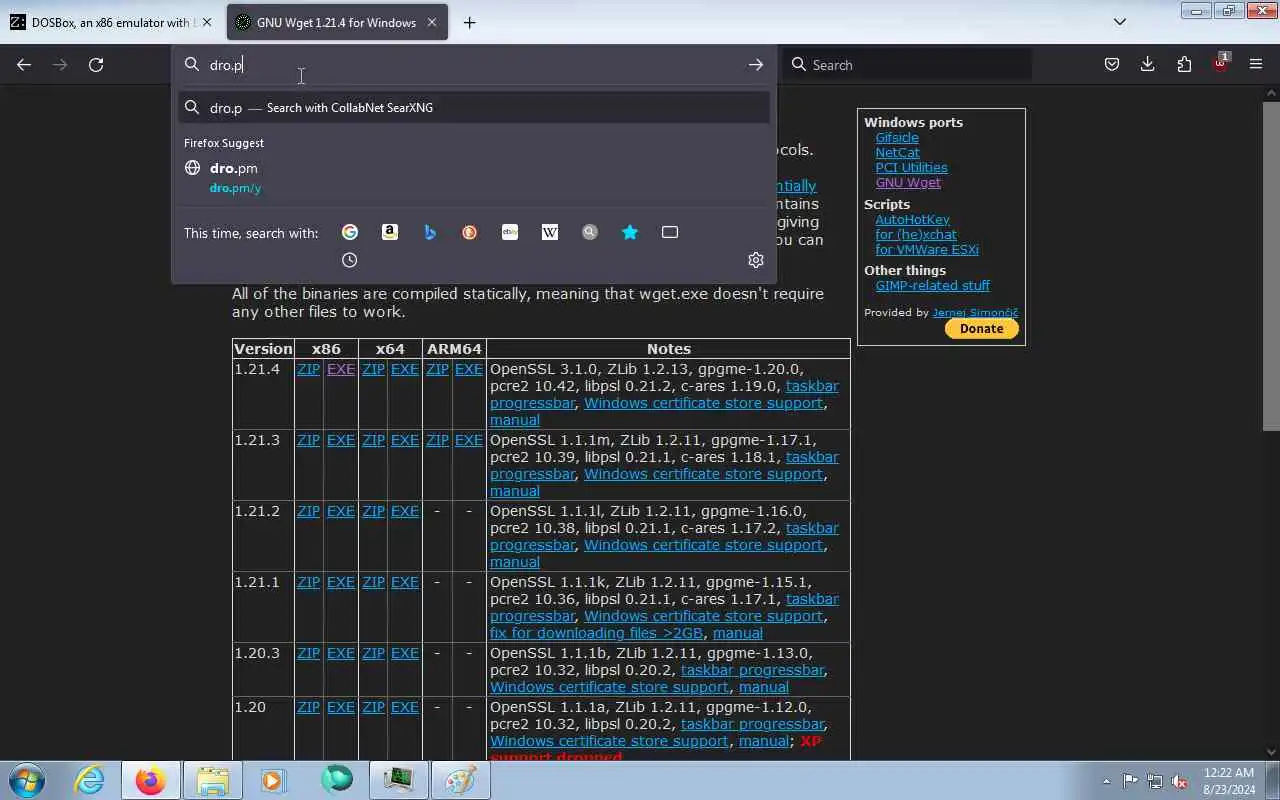The width and height of the screenshot is (1280, 800).
Task: Search this time with Bing
Action: coord(430,232)
